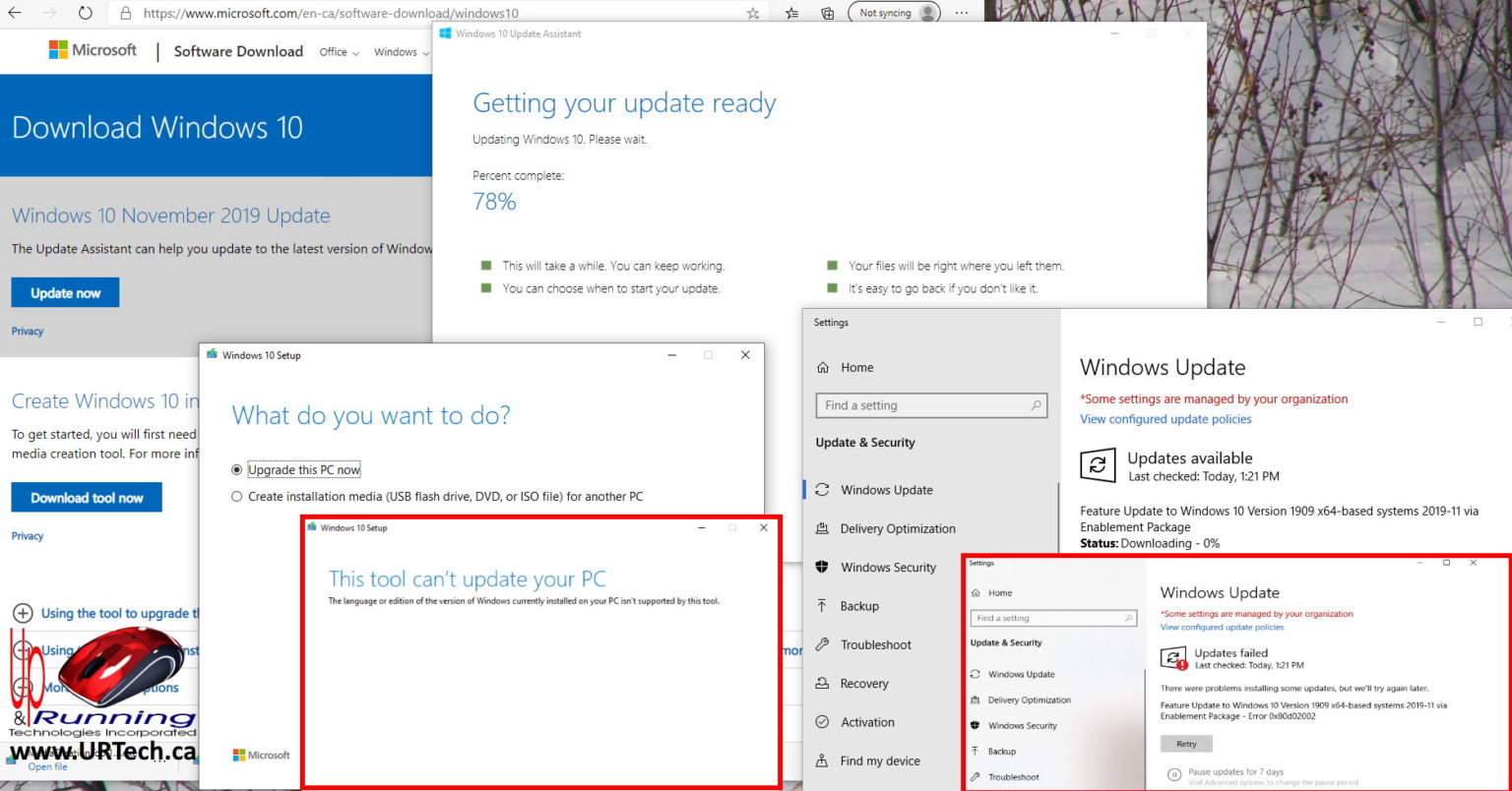Click the check-for-updates refresh icon
This screenshot has width=1512, height=791.
pyautogui.click(x=1099, y=465)
